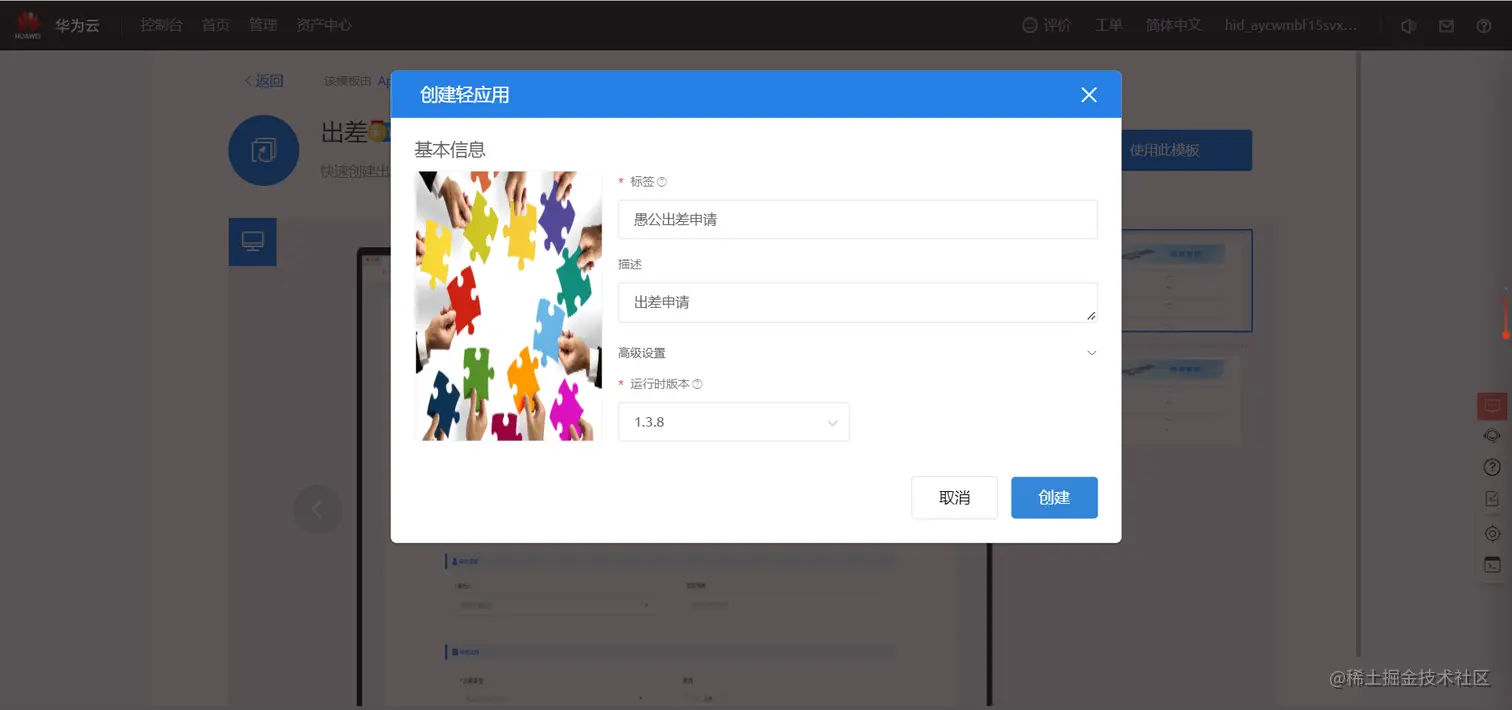The image size is (1512, 710).
Task: Open the 运行时版本 dropdown showing 1.3.8
Action: coord(733,422)
